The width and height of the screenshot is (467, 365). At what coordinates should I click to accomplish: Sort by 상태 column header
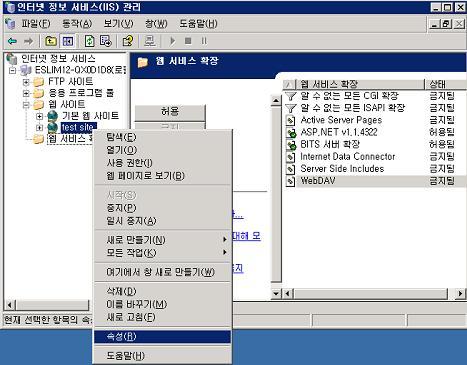(x=446, y=84)
